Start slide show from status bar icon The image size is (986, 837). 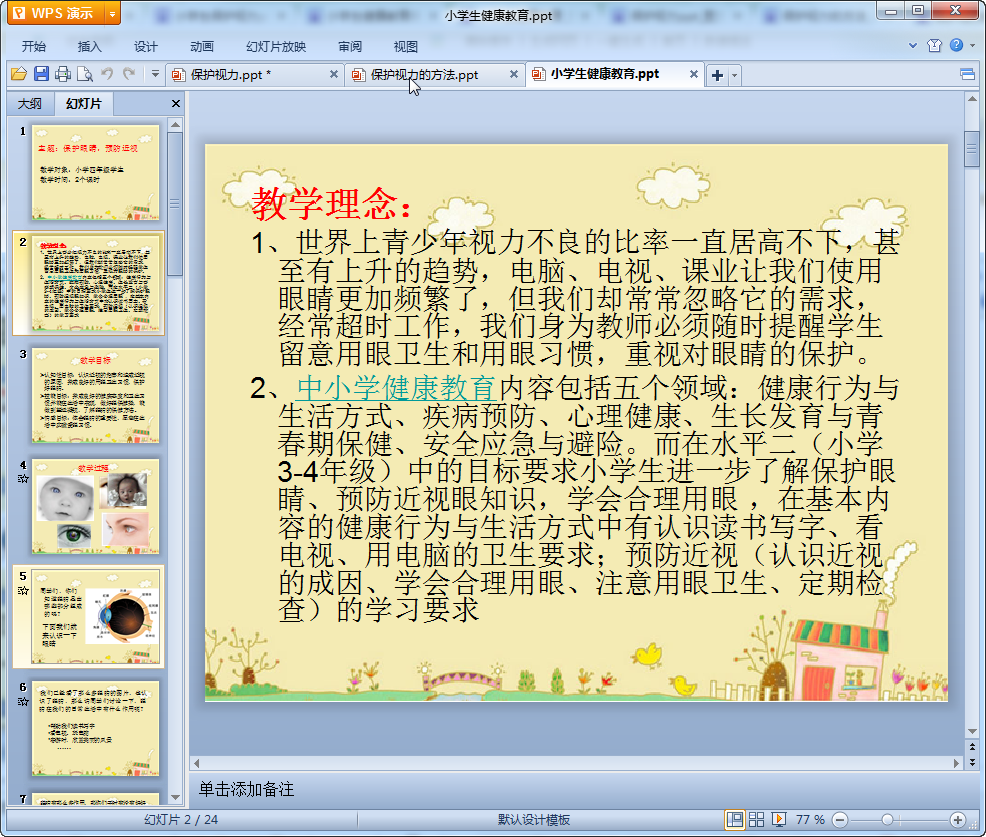(778, 819)
